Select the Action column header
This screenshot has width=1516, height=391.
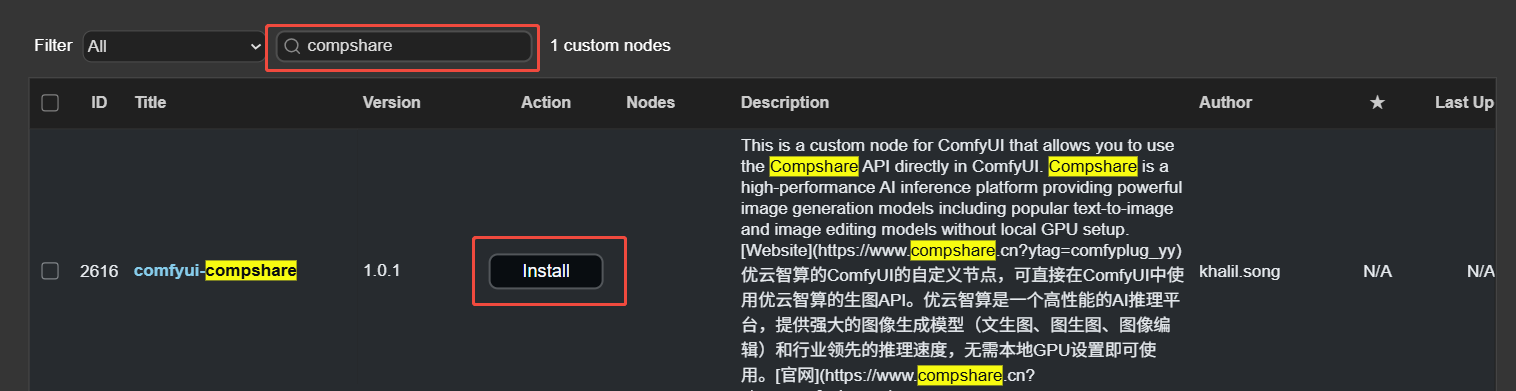[546, 103]
